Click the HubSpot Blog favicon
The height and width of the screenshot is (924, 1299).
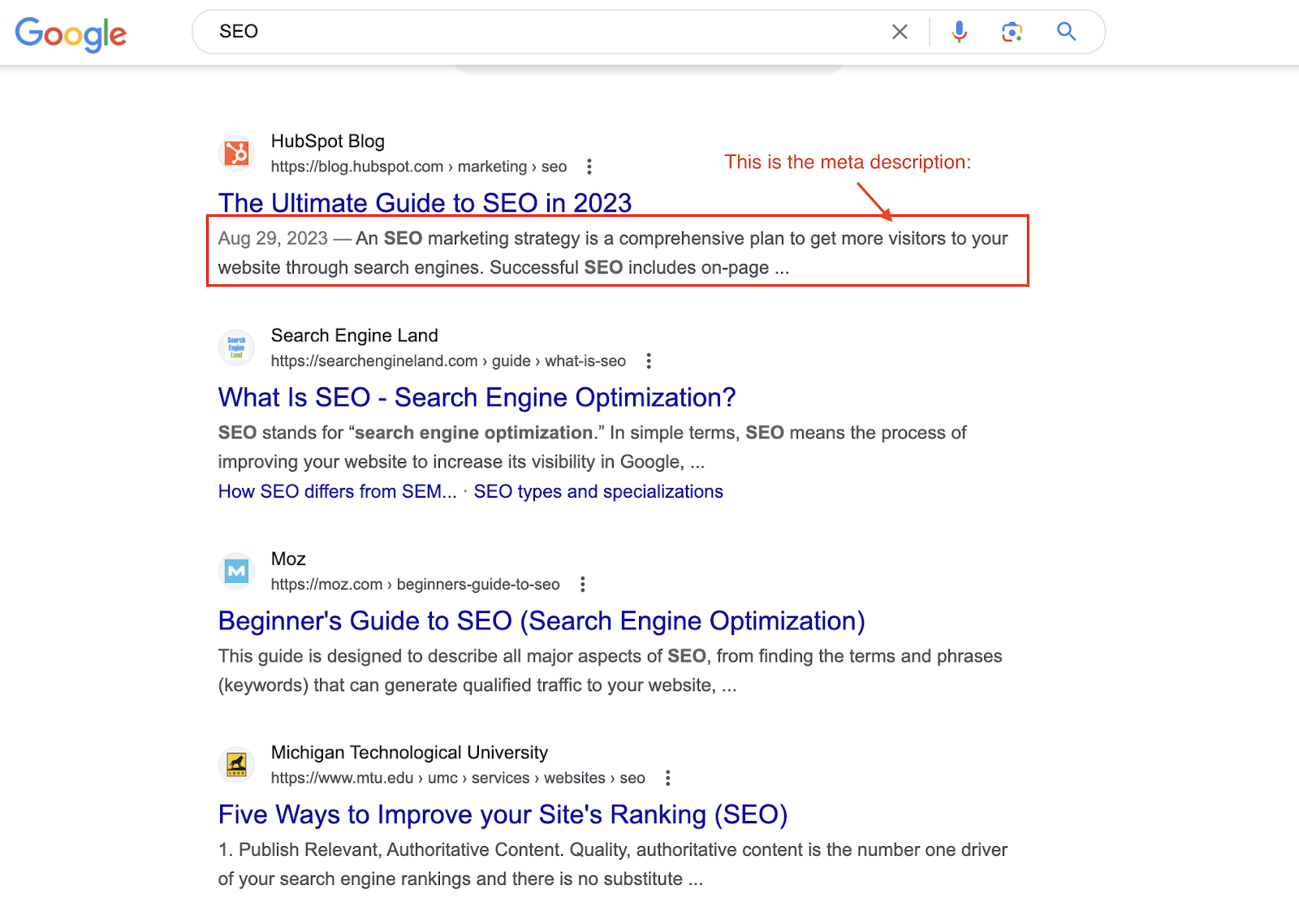pos(236,153)
